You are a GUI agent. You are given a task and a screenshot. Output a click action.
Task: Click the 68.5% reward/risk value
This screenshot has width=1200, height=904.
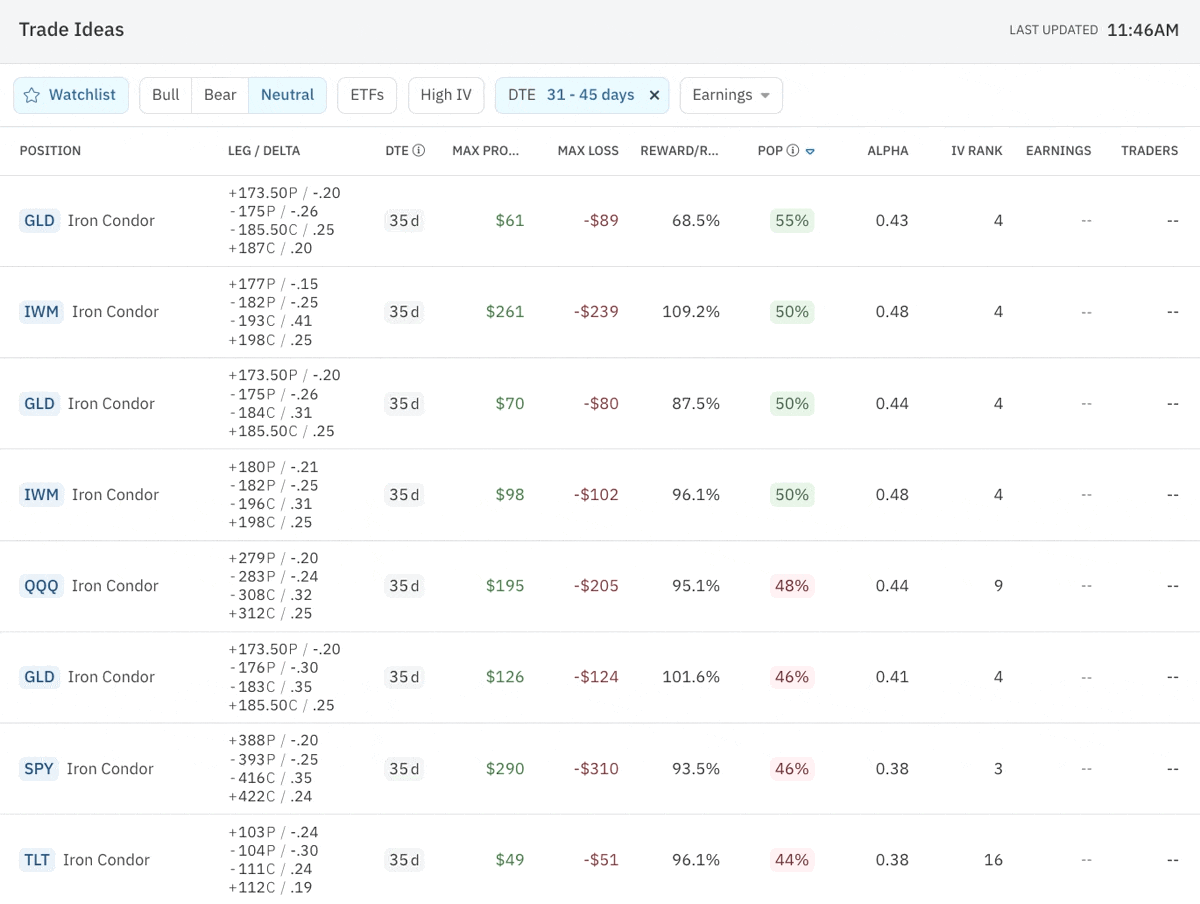click(x=696, y=221)
